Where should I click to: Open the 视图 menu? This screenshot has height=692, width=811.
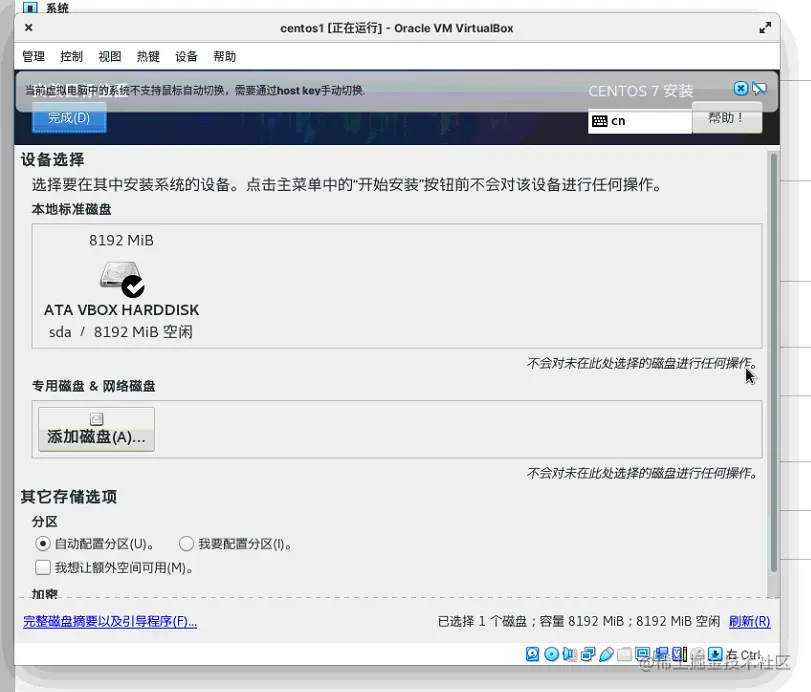(x=110, y=56)
